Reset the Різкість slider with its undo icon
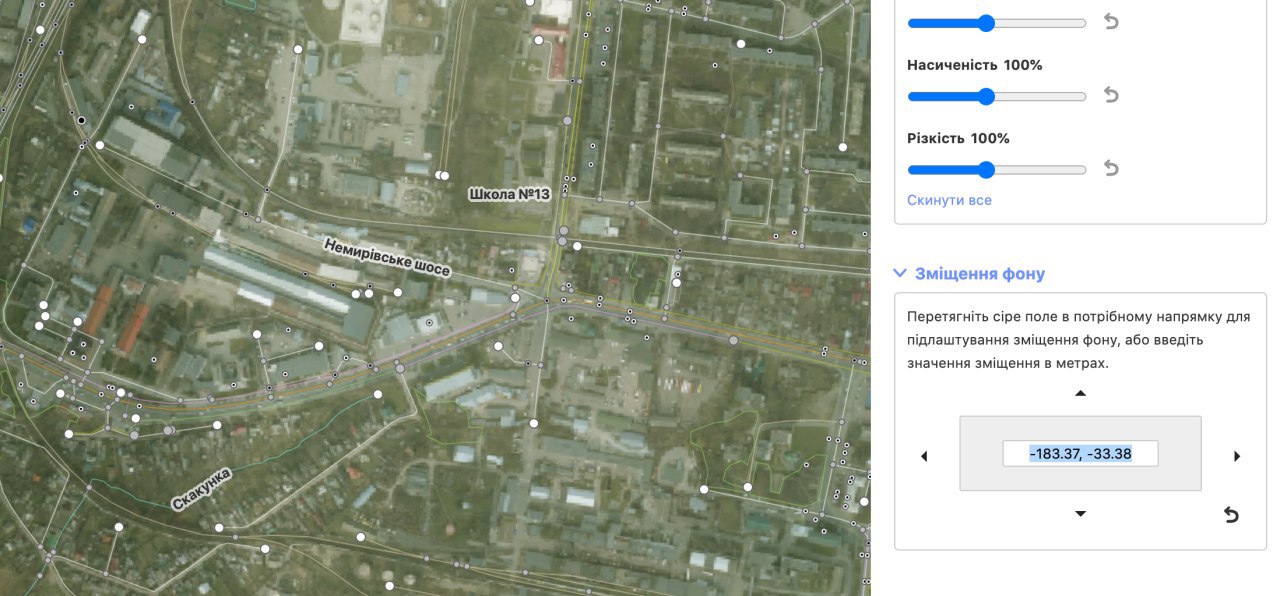Screen dimensions: 1280x596 (x=1111, y=169)
